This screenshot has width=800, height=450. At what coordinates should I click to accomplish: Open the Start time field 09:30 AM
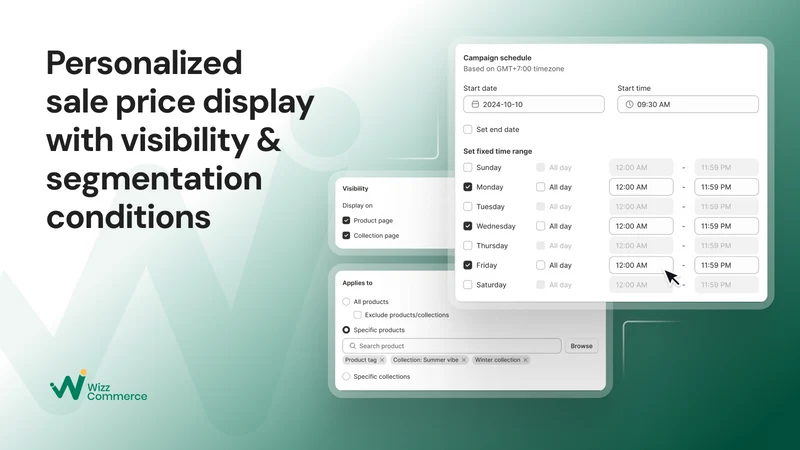(688, 104)
